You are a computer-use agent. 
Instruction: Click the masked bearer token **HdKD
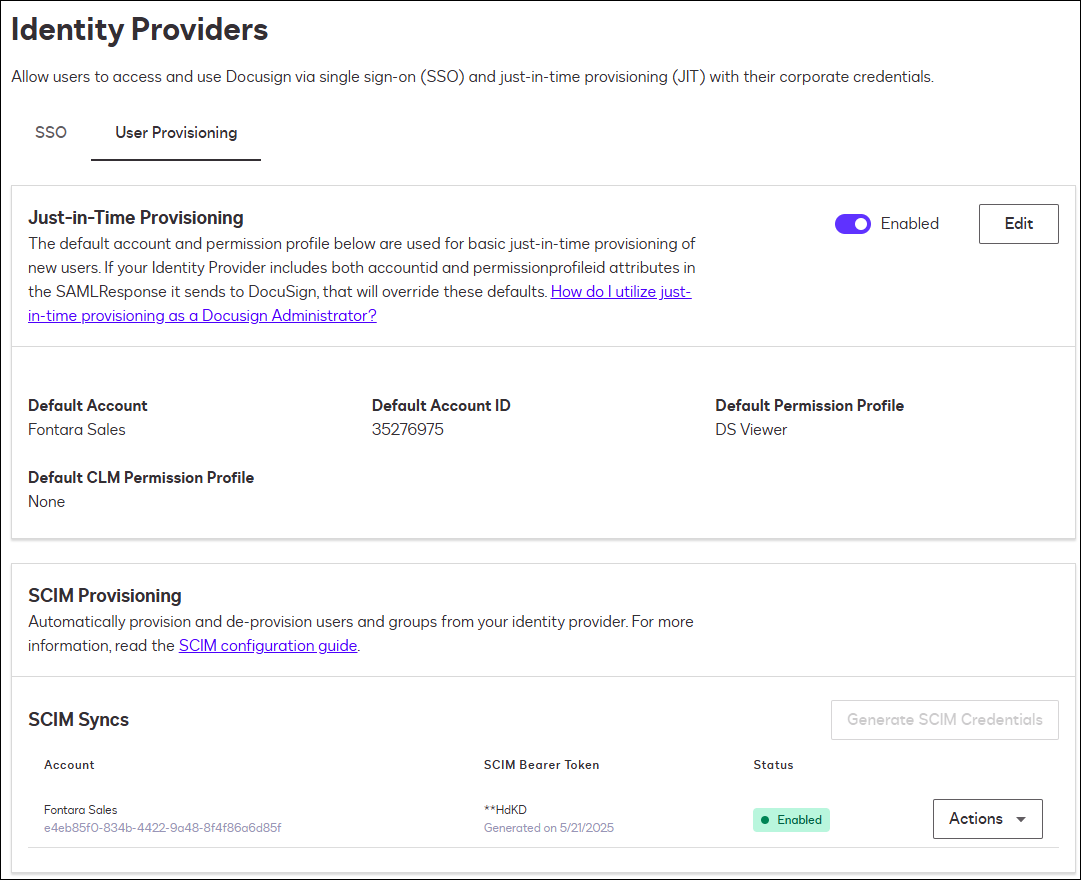pyautogui.click(x=506, y=809)
